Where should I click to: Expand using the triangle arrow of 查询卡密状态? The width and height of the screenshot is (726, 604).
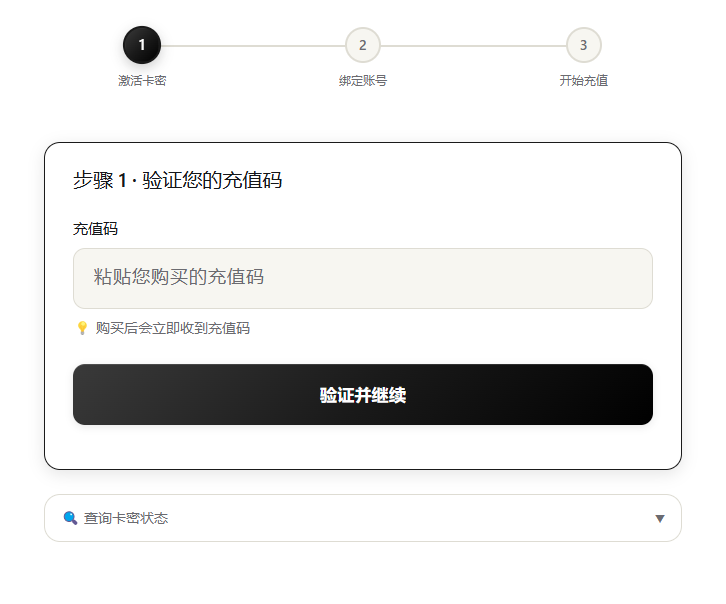coord(660,518)
